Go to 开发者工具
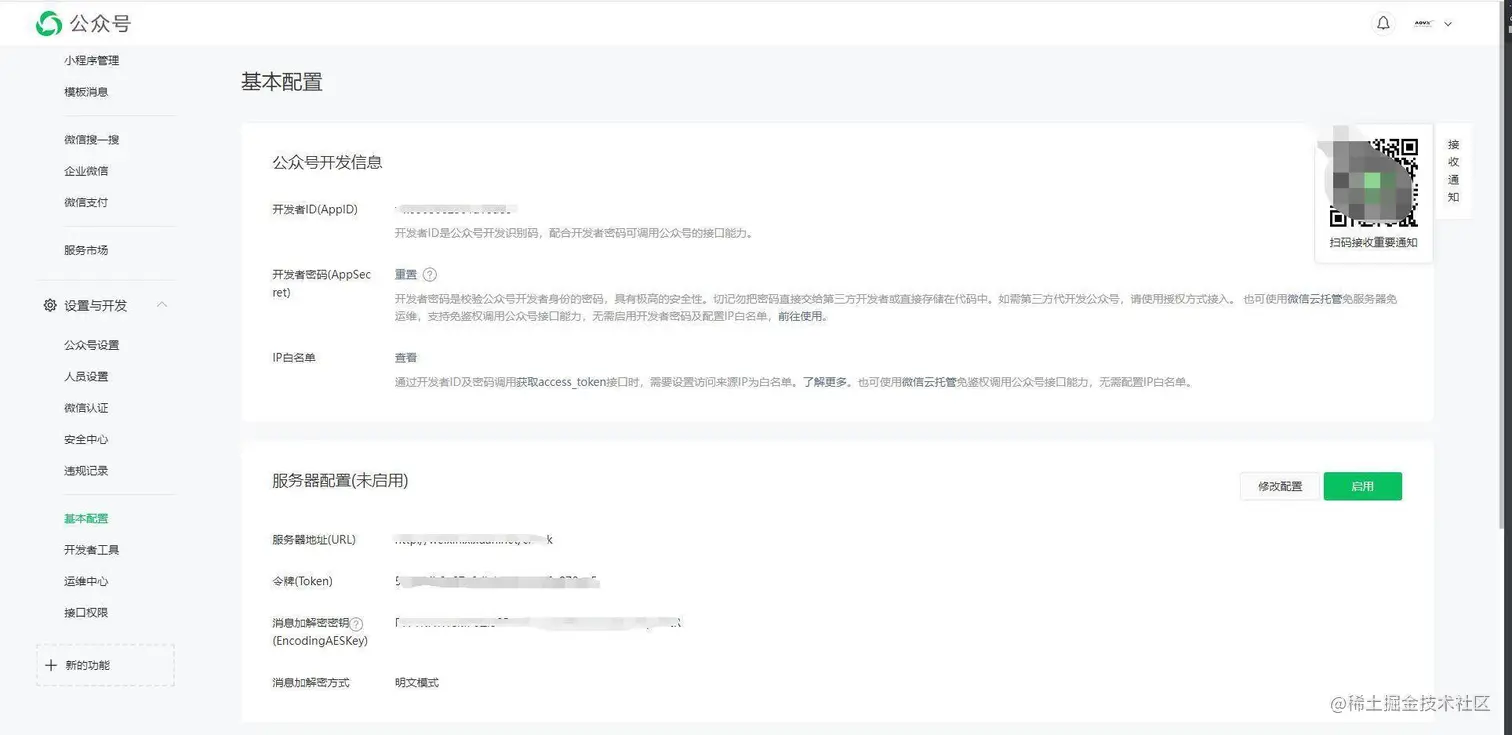Screen dimensions: 1512x735 (91, 550)
